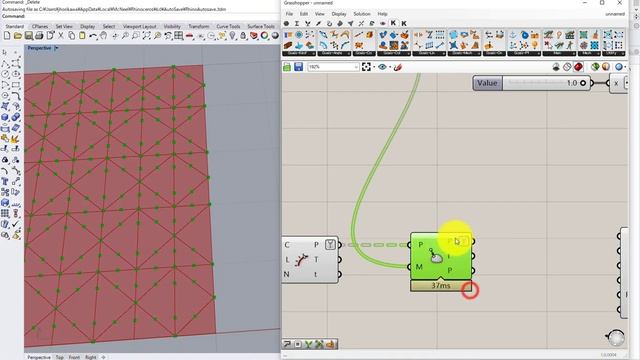
Task: Save the Rhino model with the floppy icon
Action: (29, 36)
